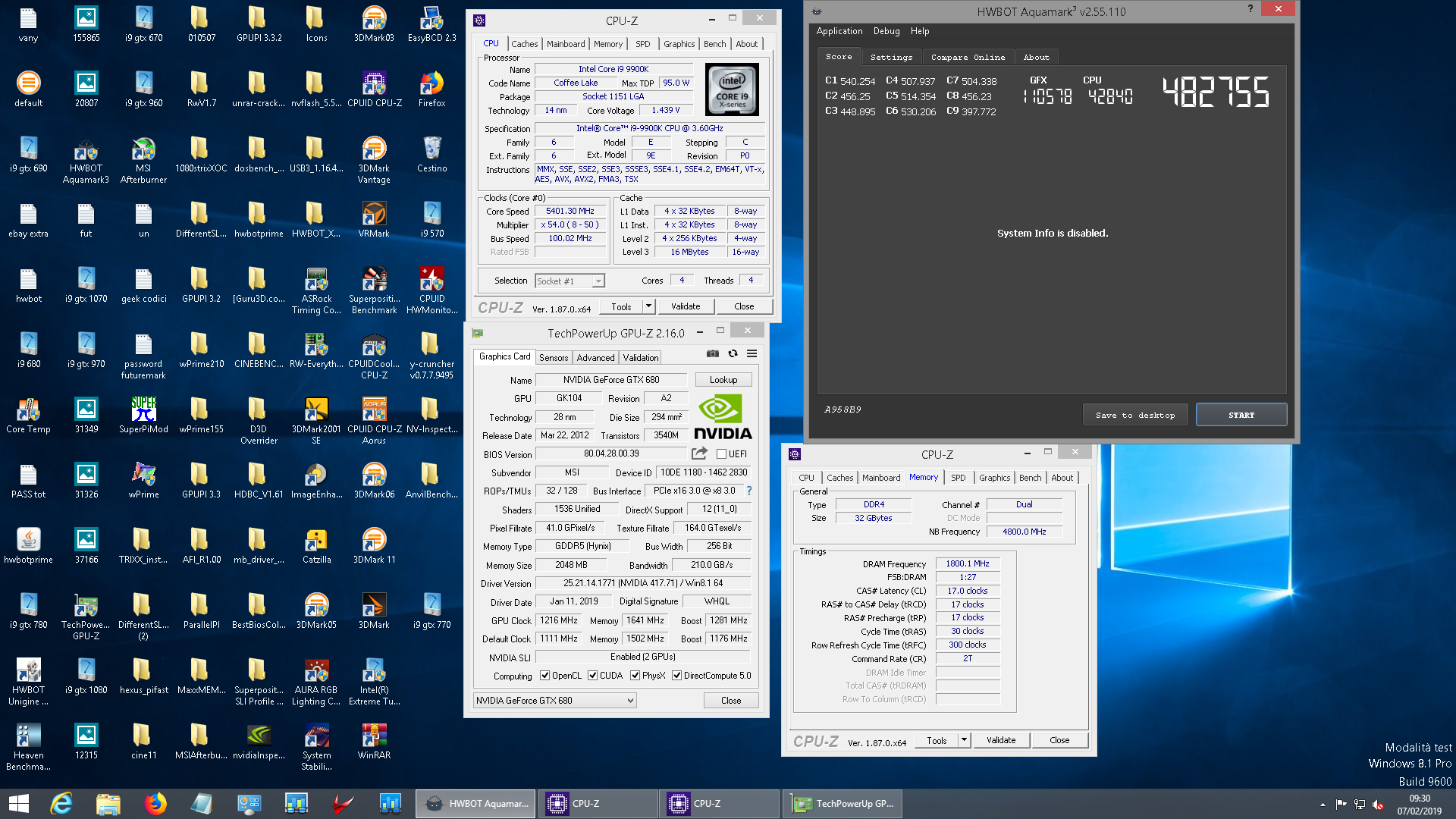
Task: Click Validate in bottom CPU-Z window
Action: (x=1001, y=740)
